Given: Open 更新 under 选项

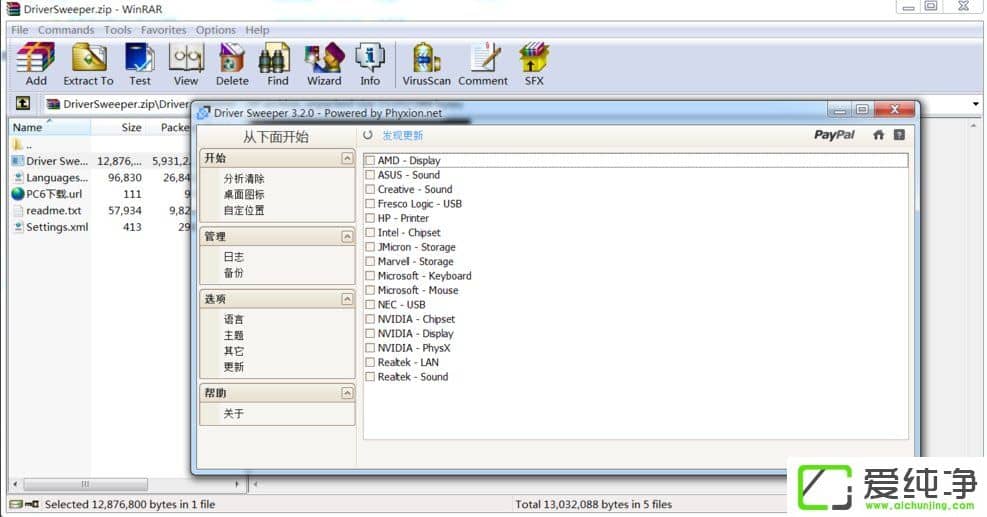Looking at the screenshot, I should click(234, 366).
